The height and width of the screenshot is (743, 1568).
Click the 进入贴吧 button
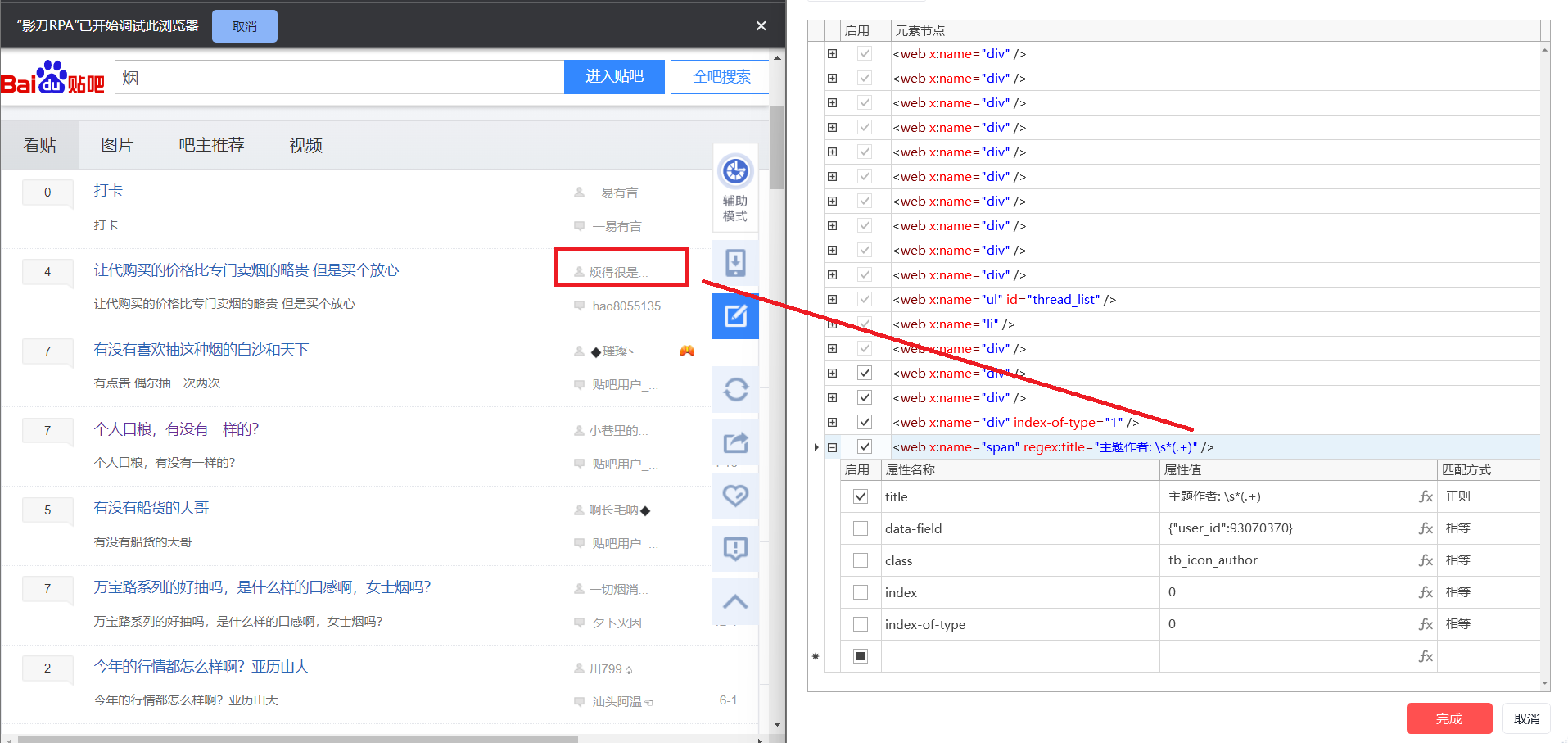coord(614,77)
